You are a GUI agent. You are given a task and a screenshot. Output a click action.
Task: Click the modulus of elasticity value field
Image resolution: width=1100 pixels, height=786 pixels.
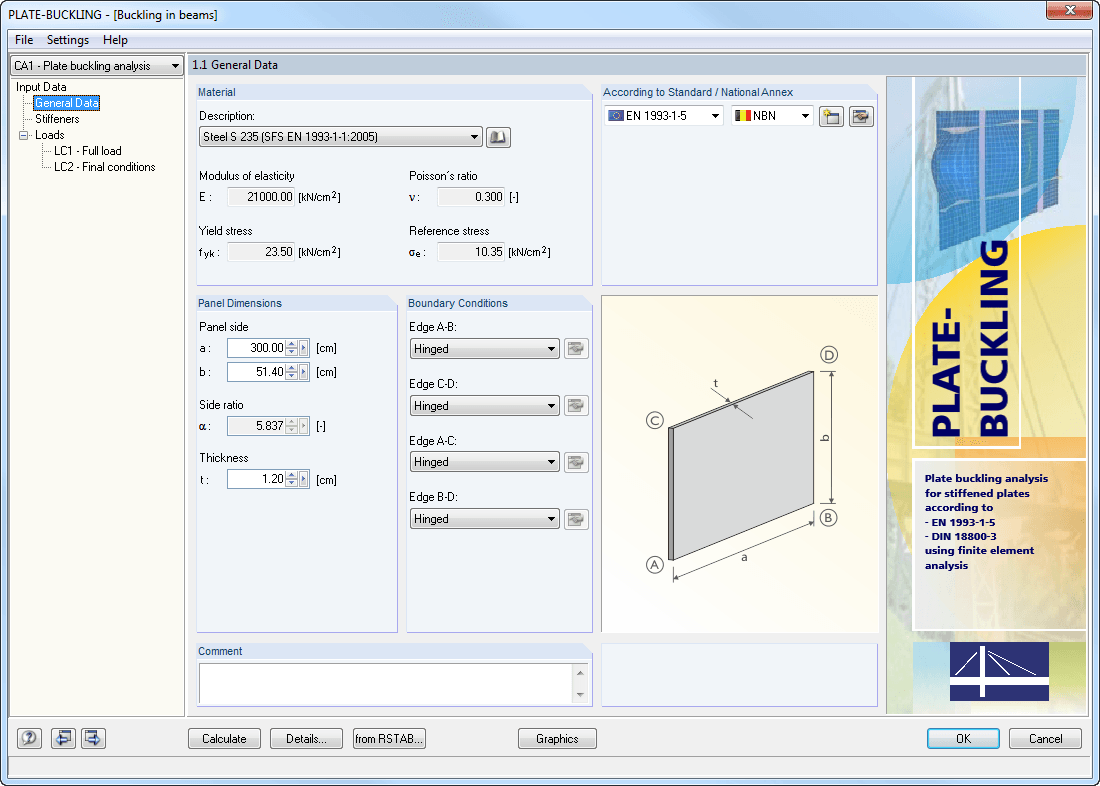[x=261, y=197]
